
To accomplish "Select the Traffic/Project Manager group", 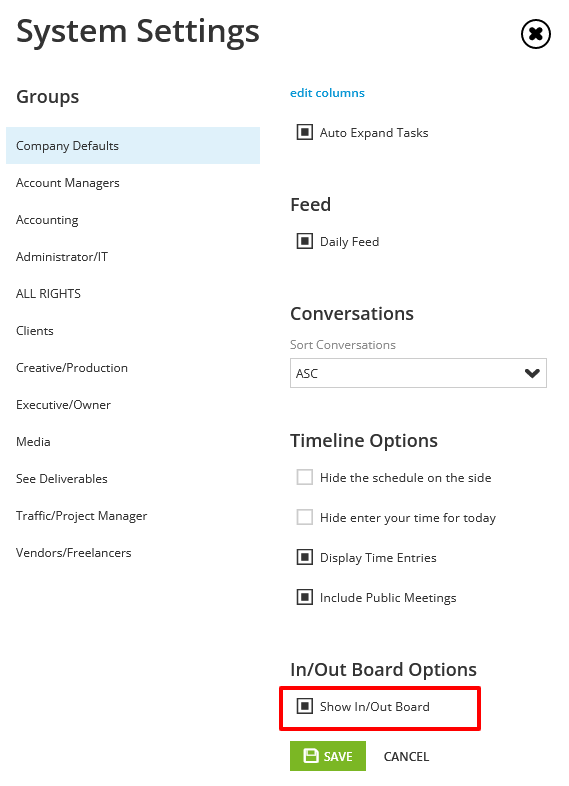I will coord(82,516).
